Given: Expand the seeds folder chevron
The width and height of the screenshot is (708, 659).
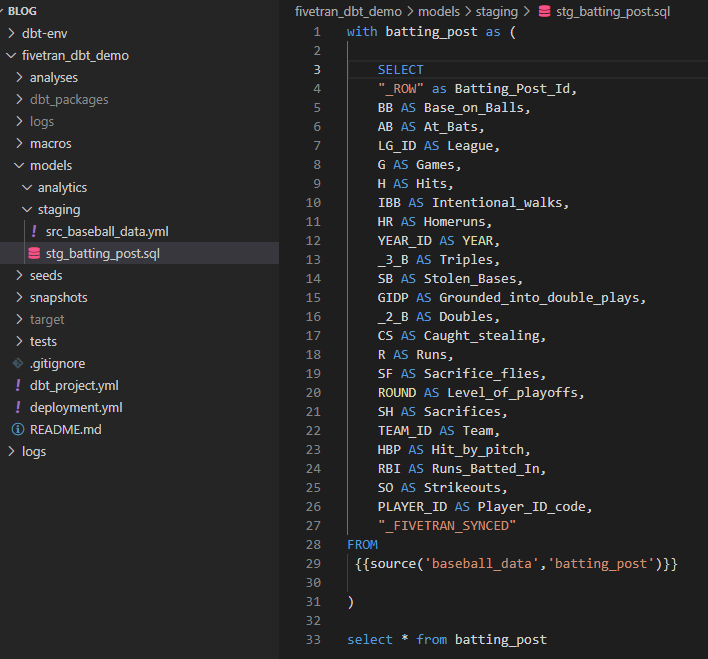Looking at the screenshot, I should [x=19, y=276].
